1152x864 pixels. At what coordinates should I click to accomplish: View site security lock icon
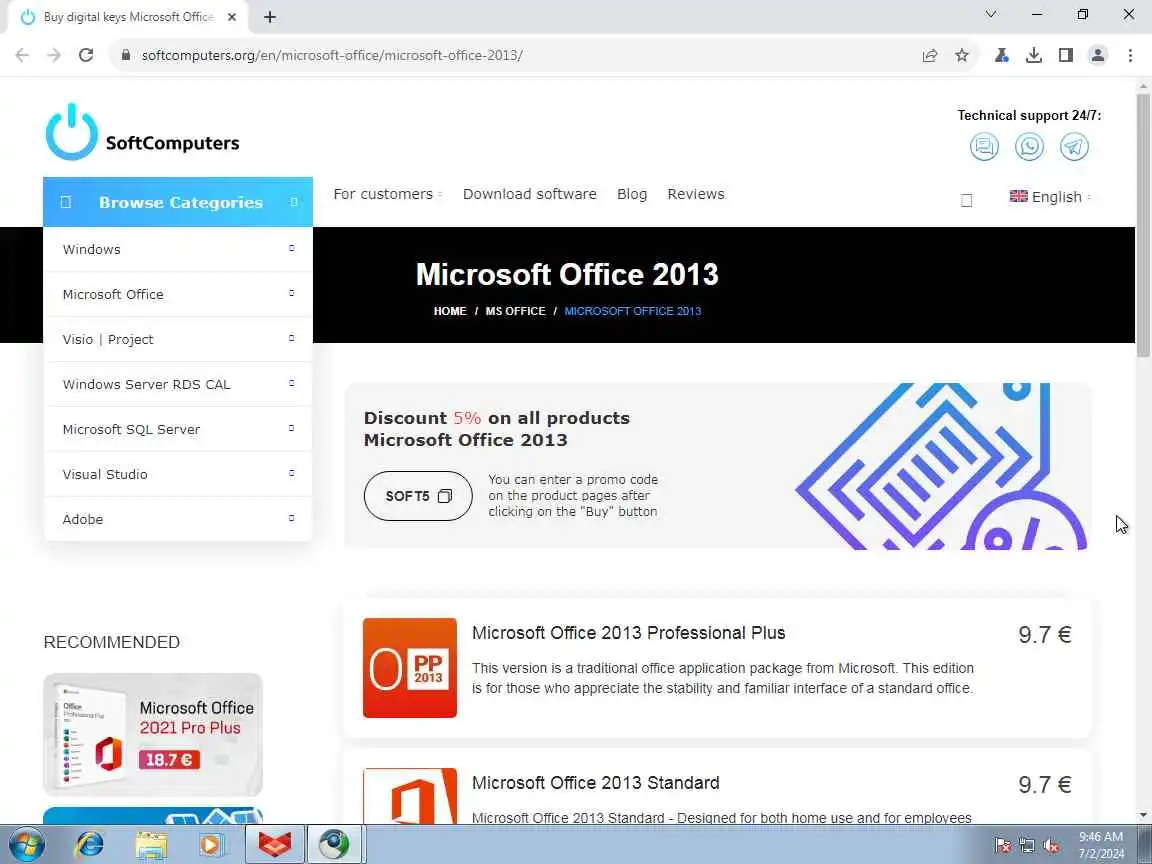126,55
